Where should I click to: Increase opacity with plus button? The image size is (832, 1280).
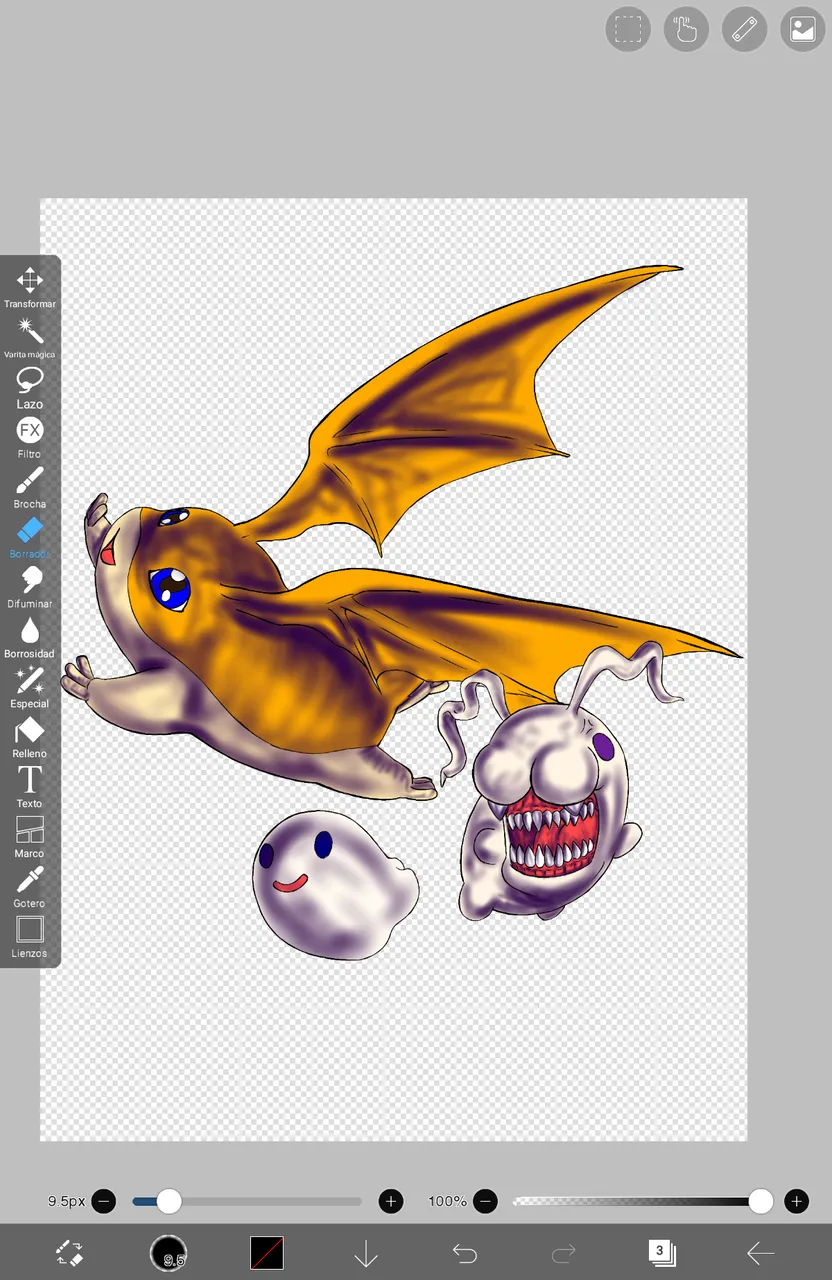point(797,1201)
